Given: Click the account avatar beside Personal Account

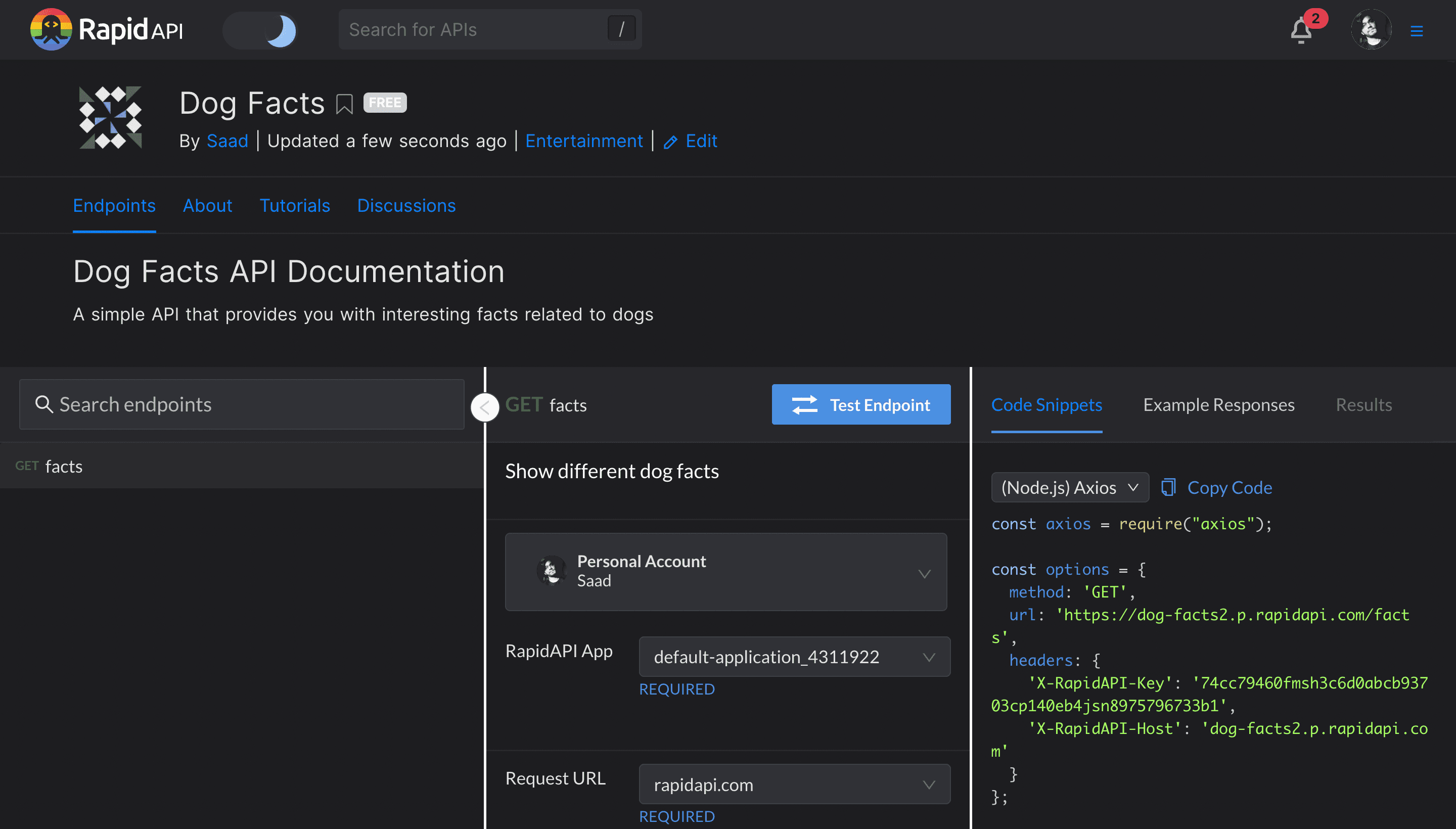Looking at the screenshot, I should [551, 571].
